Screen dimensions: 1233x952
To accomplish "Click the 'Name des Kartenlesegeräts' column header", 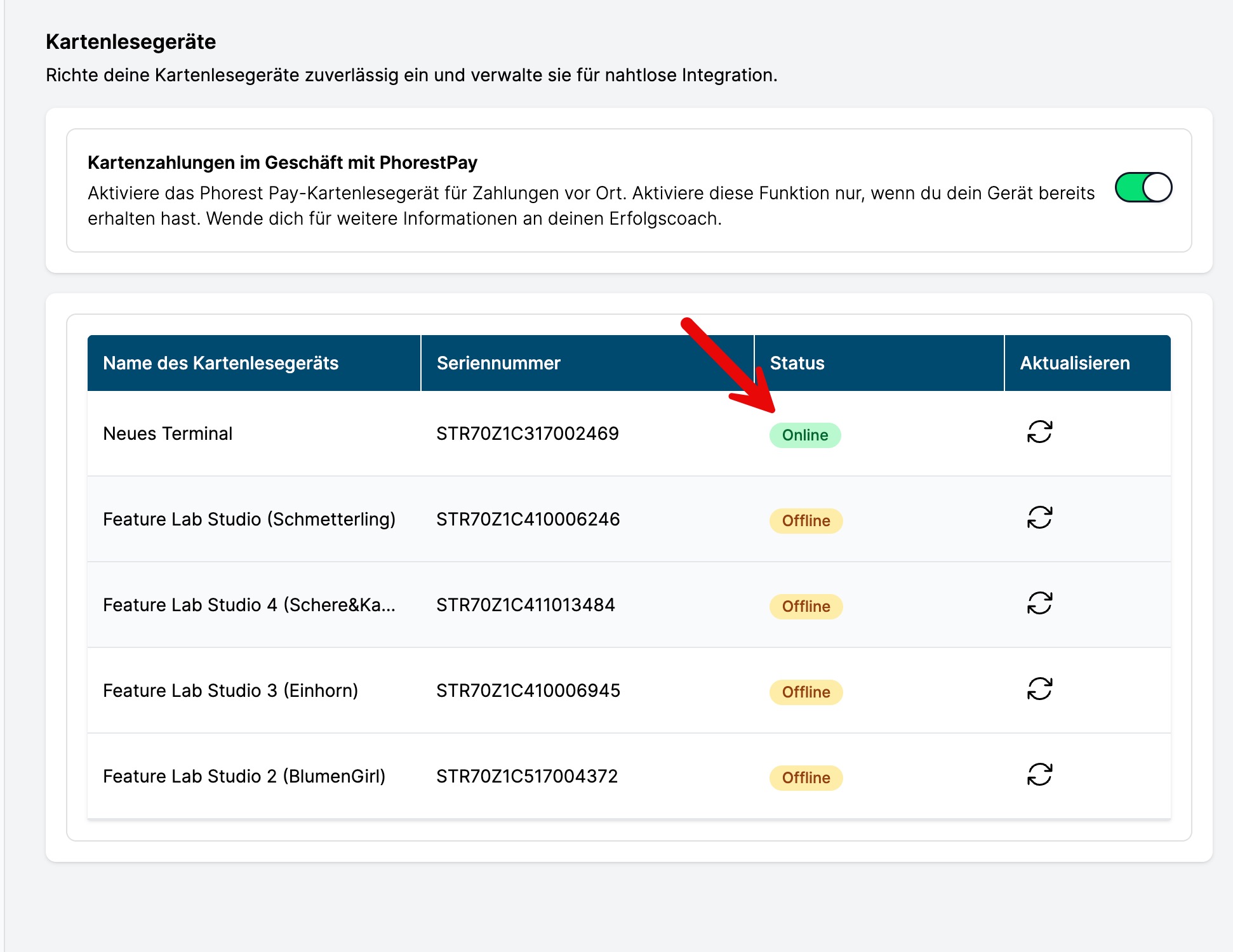I will click(x=254, y=363).
